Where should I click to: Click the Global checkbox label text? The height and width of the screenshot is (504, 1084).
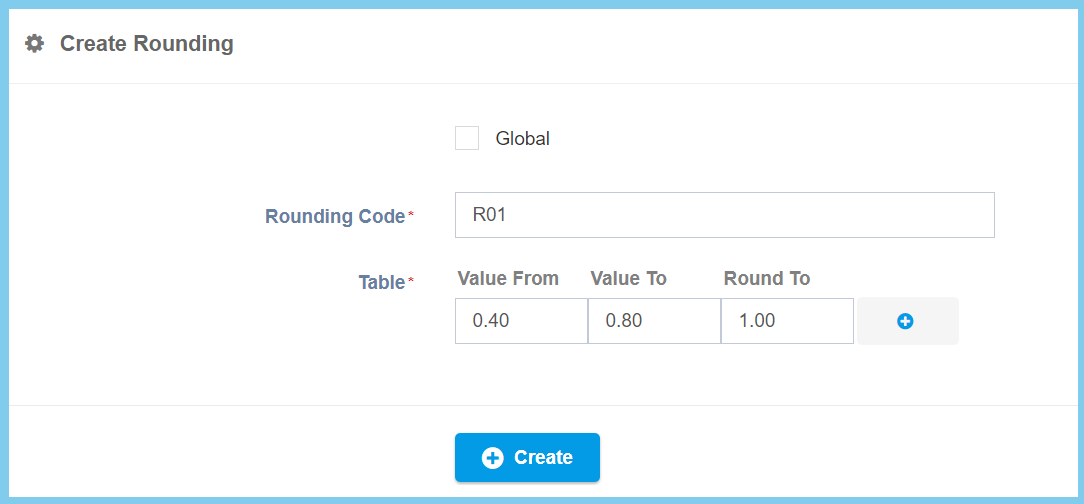coord(522,139)
